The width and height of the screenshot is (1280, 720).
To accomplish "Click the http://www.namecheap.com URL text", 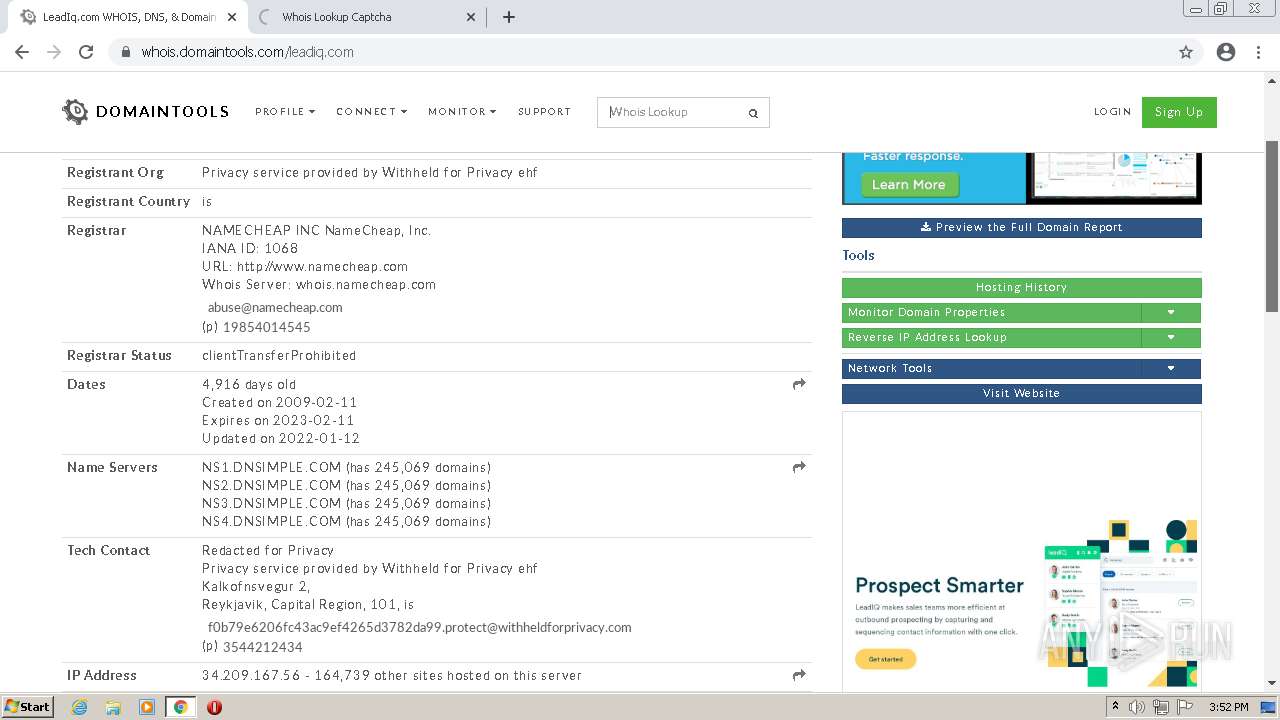I will coord(322,266).
